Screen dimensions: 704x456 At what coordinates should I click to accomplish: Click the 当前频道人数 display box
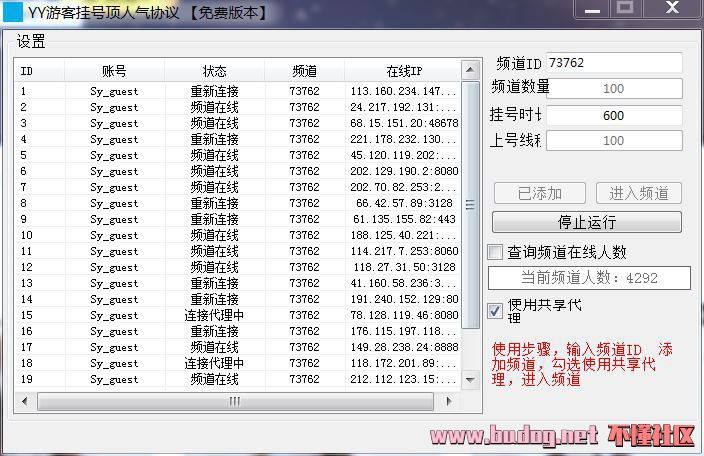[590, 278]
